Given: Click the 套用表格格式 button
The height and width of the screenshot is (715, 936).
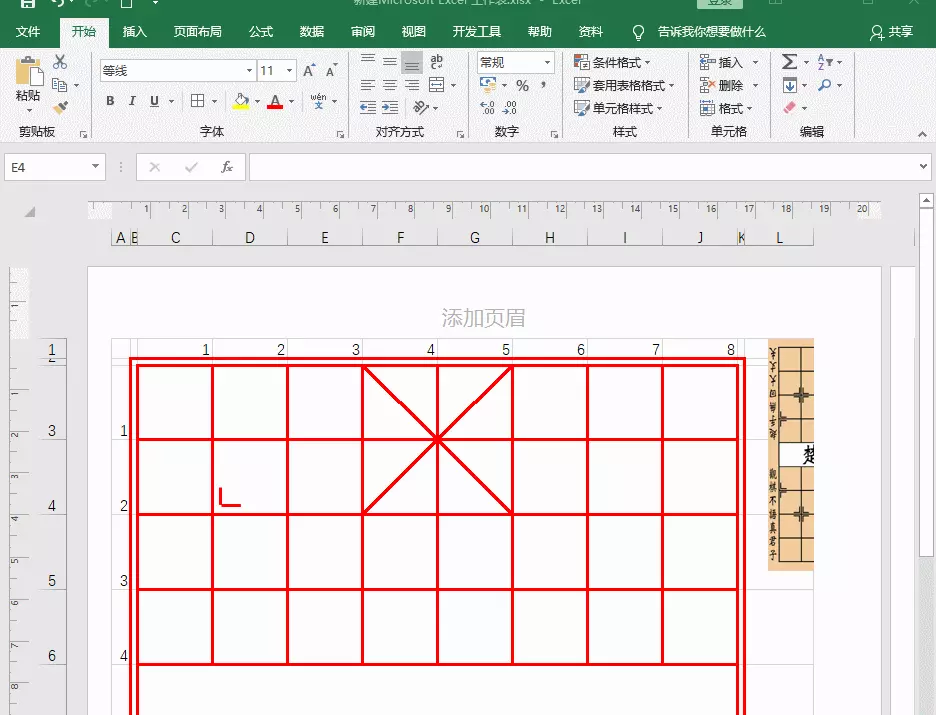Looking at the screenshot, I should [625, 84].
